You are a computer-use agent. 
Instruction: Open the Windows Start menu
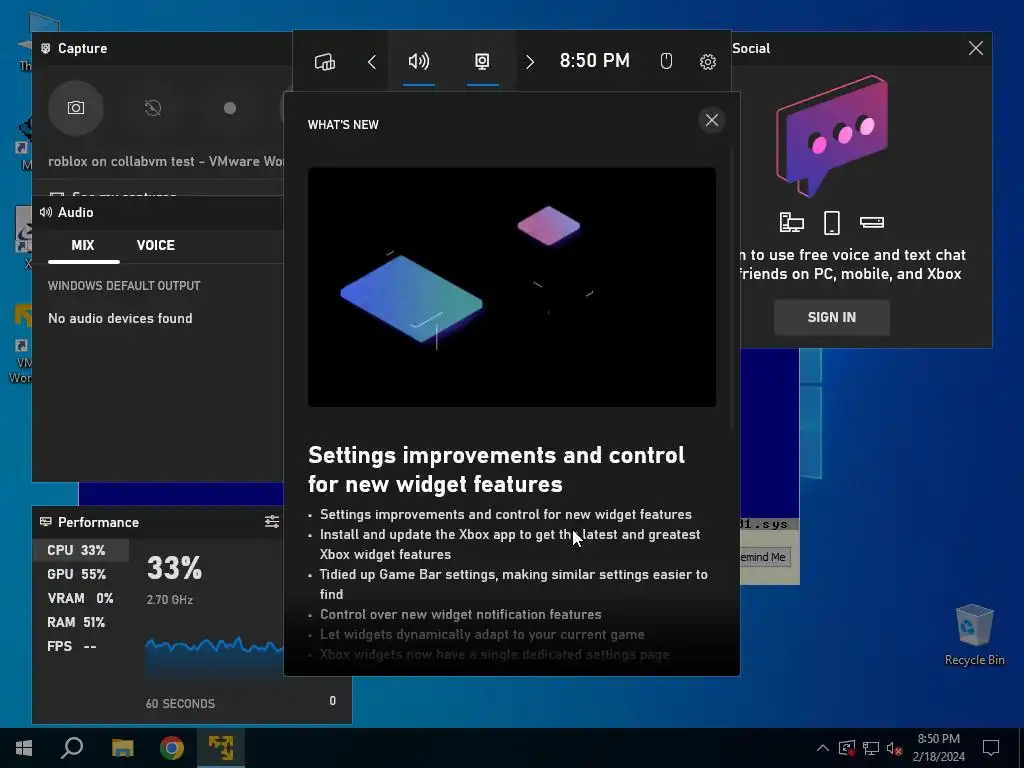[24, 748]
